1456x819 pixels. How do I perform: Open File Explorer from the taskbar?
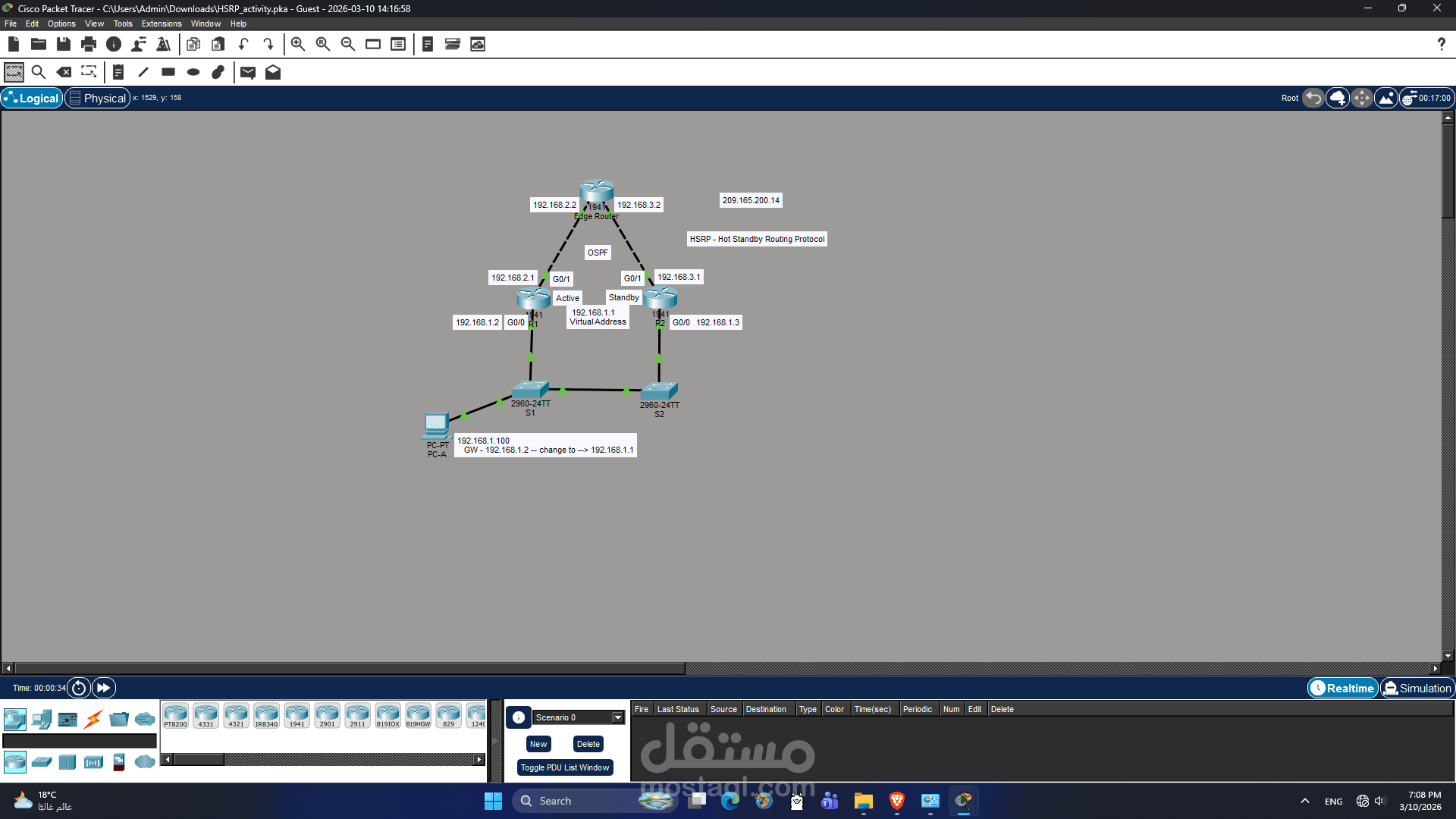pyautogui.click(x=863, y=801)
